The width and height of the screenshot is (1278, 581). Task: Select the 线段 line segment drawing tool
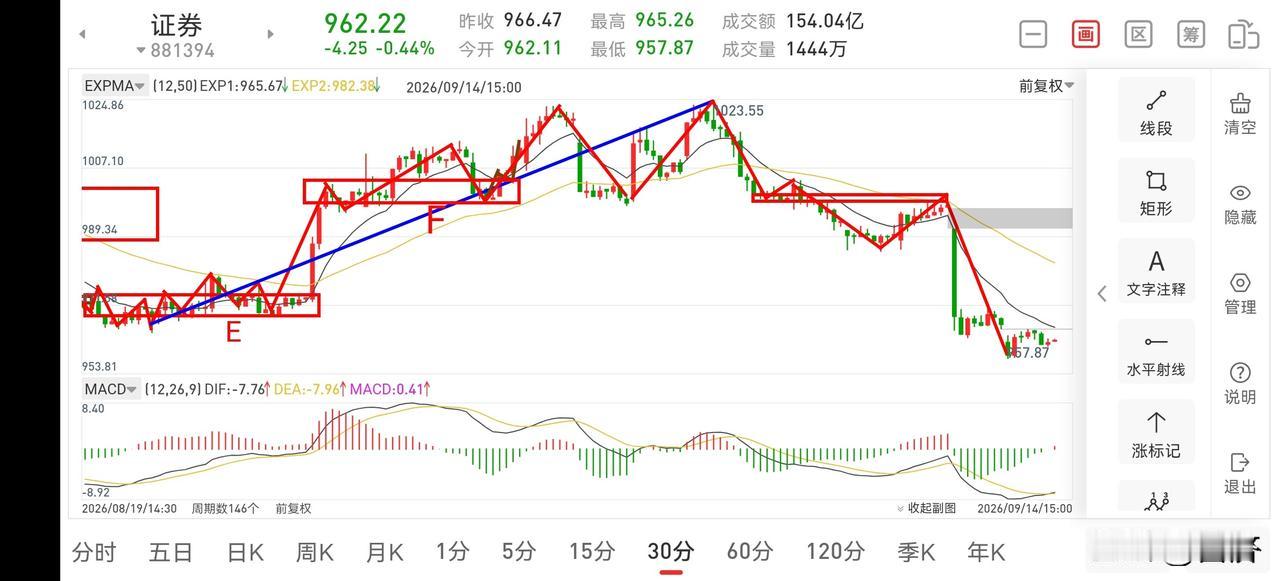[1156, 111]
